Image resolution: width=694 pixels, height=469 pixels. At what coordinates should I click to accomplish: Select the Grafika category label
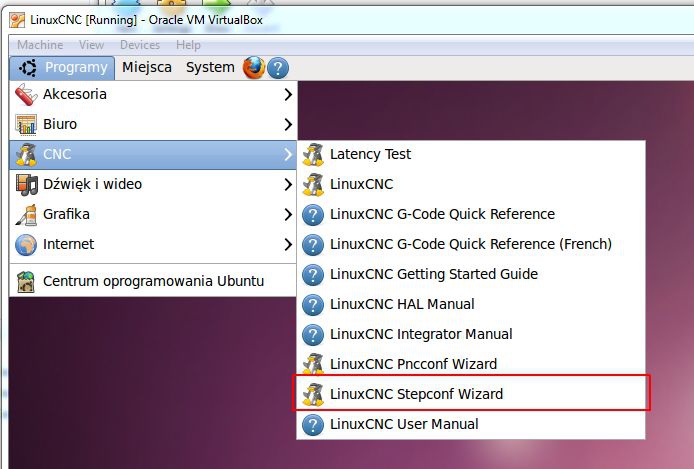[x=66, y=215]
